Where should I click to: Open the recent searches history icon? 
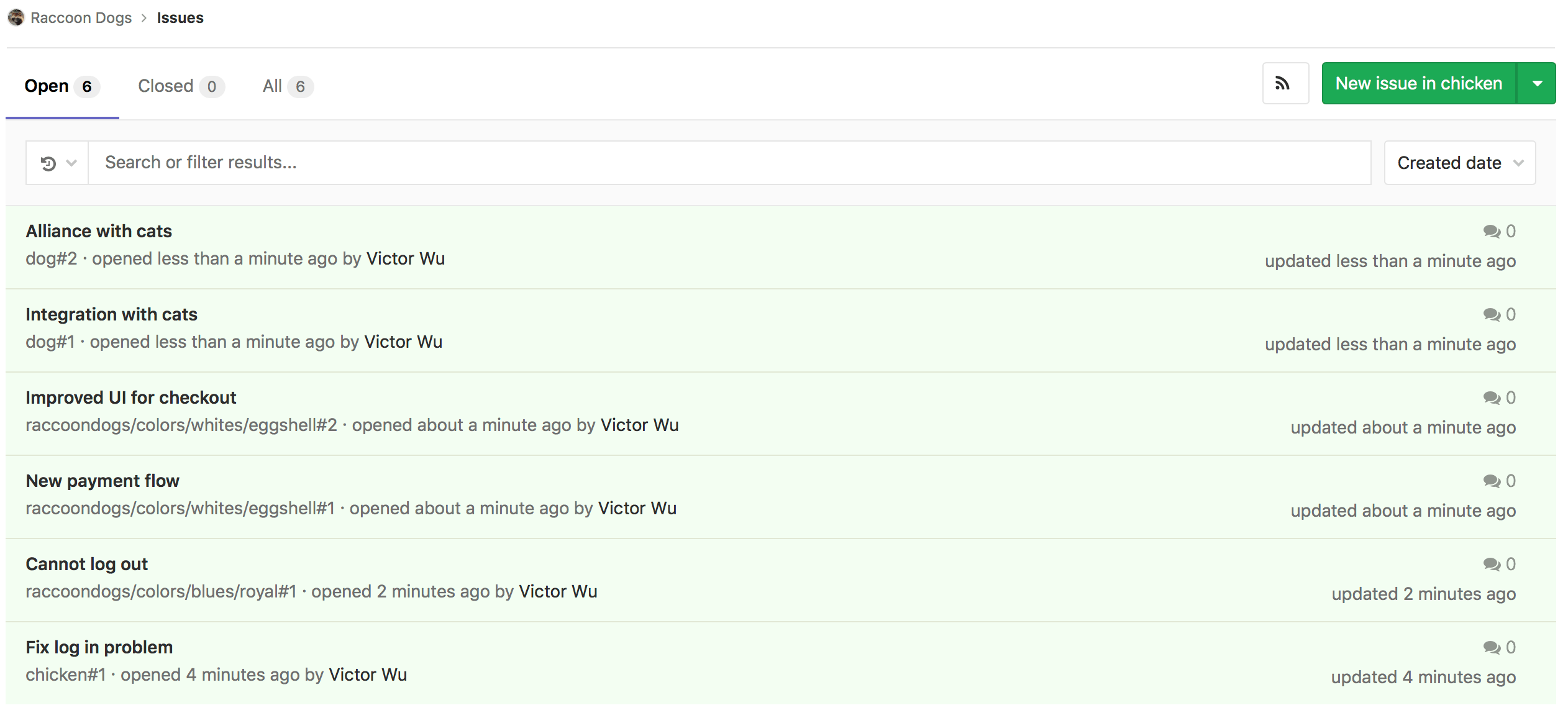click(x=48, y=162)
